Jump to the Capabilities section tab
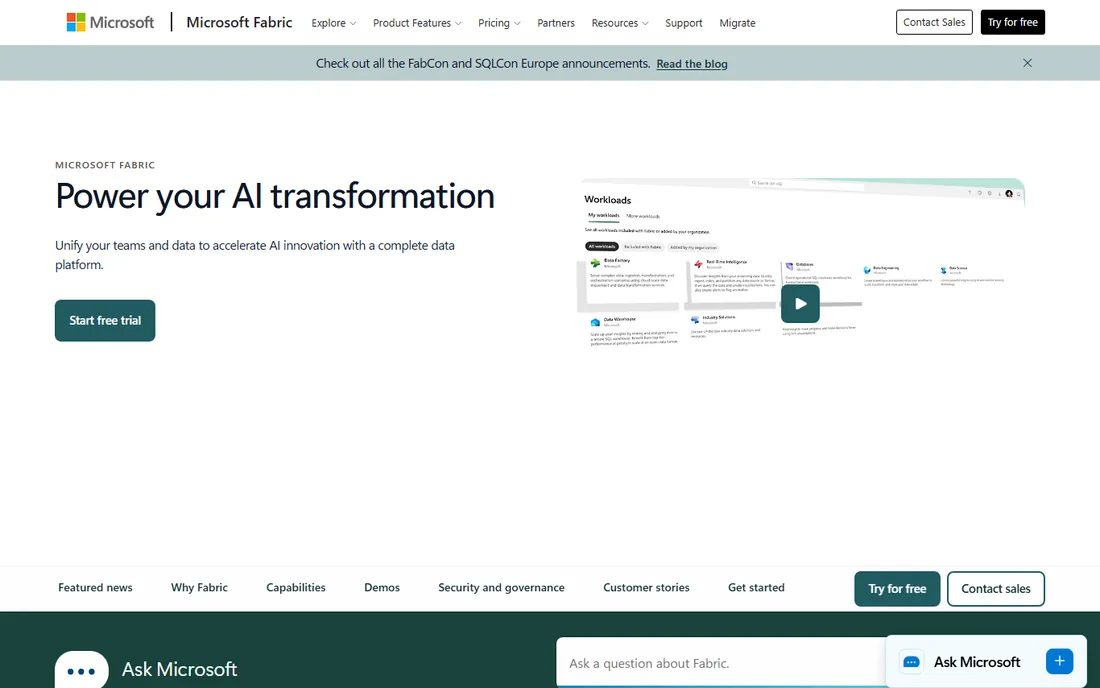Viewport: 1100px width, 688px height. coord(295,588)
